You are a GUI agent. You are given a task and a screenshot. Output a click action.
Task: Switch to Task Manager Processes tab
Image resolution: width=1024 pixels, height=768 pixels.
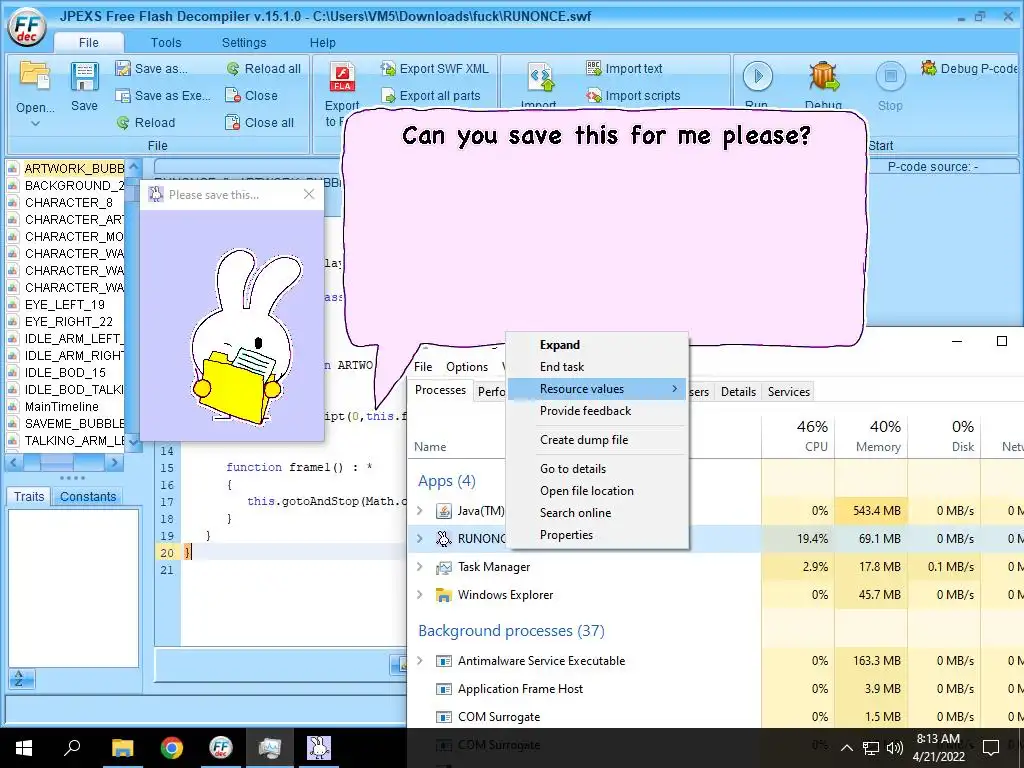[440, 390]
